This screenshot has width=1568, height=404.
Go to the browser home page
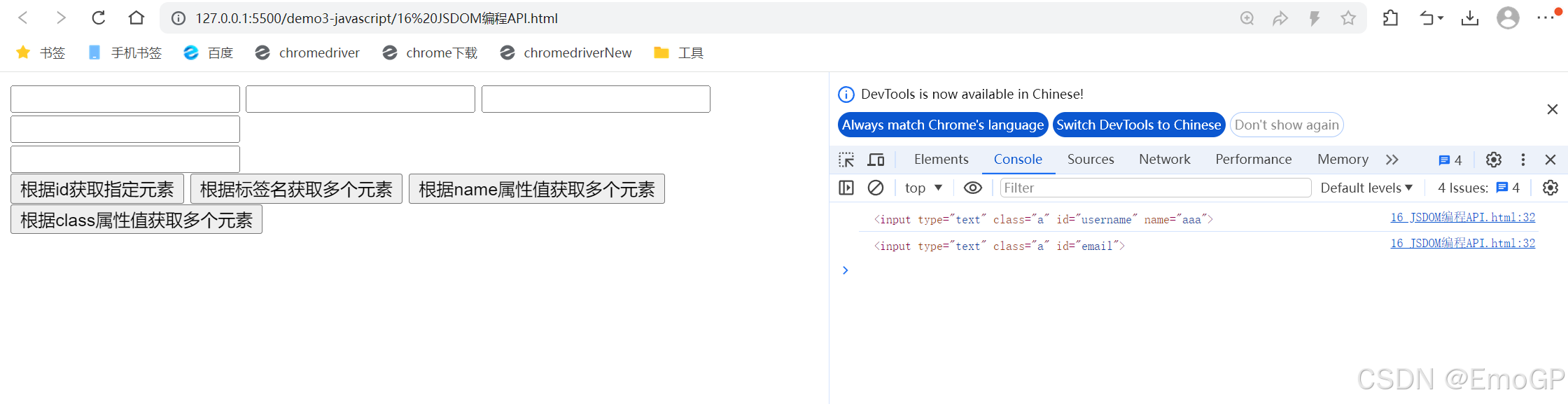pos(136,18)
